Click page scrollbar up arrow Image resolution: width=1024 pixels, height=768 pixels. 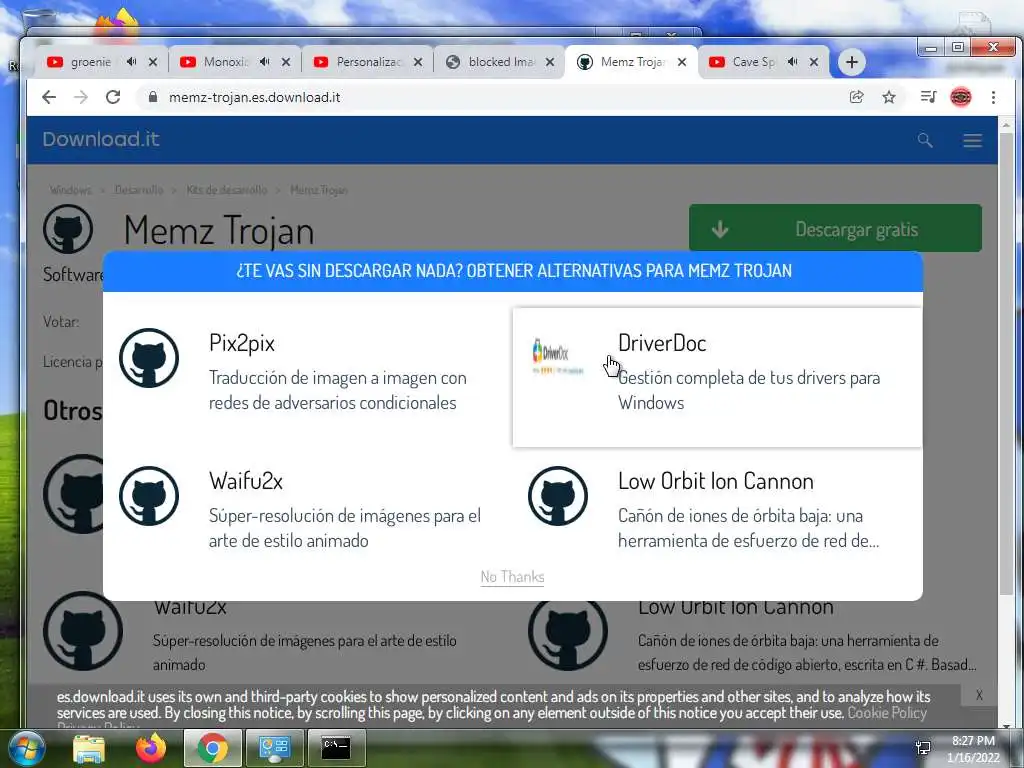(x=1006, y=124)
